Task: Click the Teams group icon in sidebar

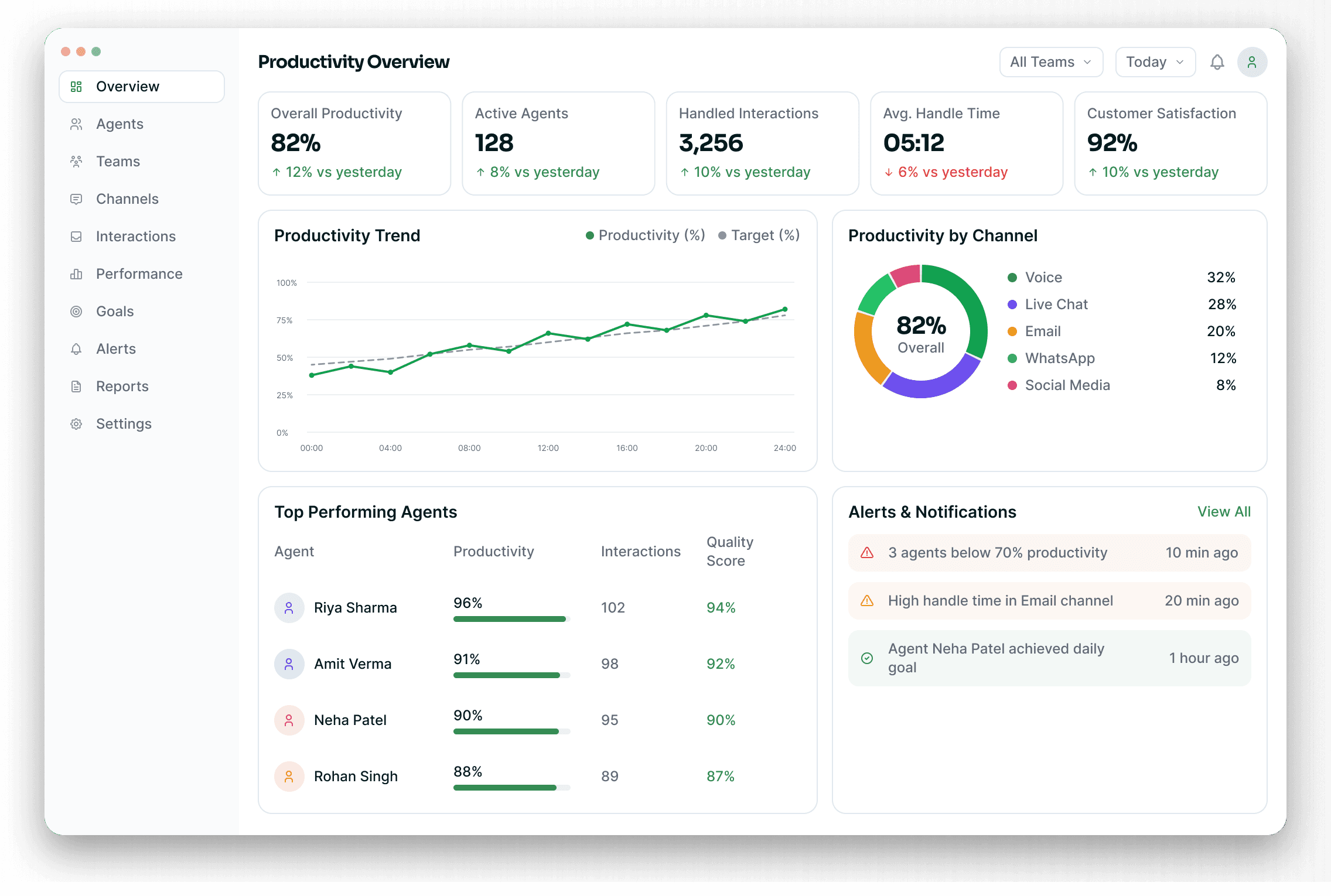Action: click(76, 162)
